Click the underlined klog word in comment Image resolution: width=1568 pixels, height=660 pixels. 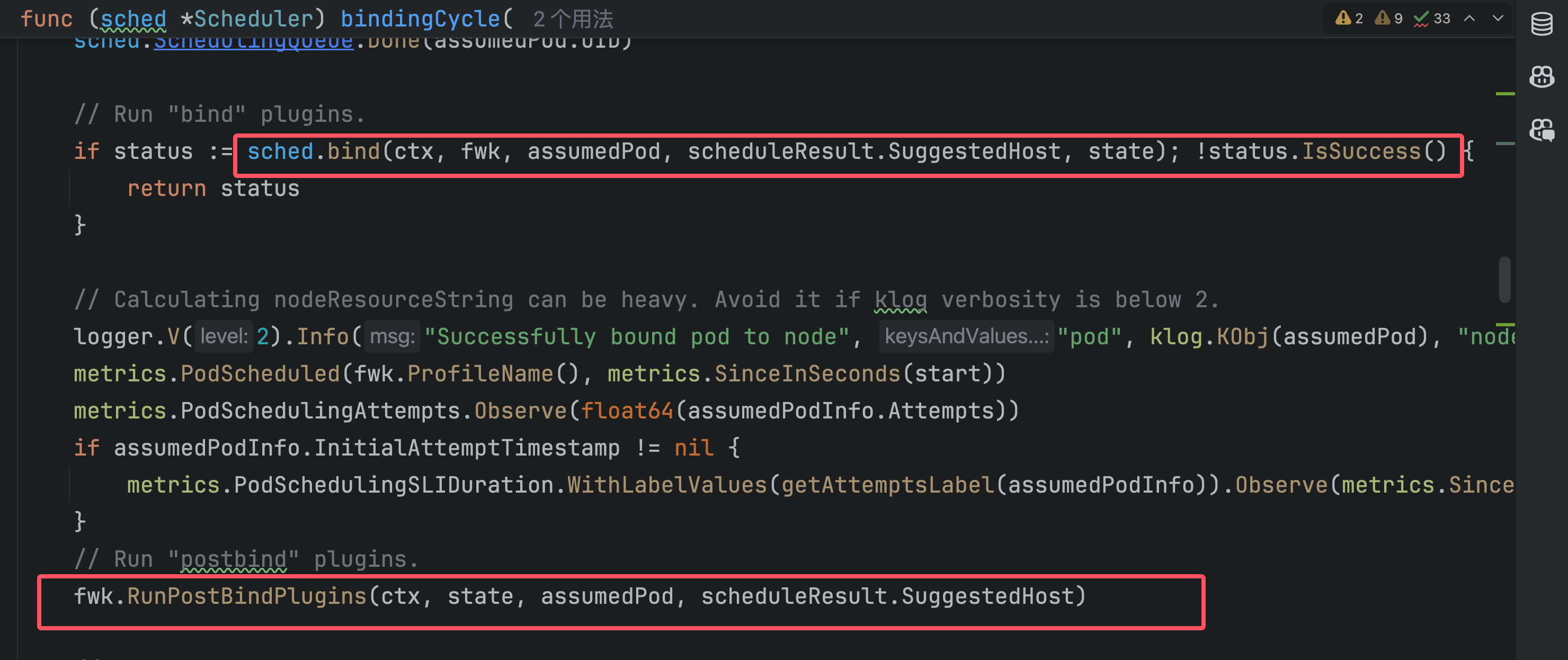(900, 300)
